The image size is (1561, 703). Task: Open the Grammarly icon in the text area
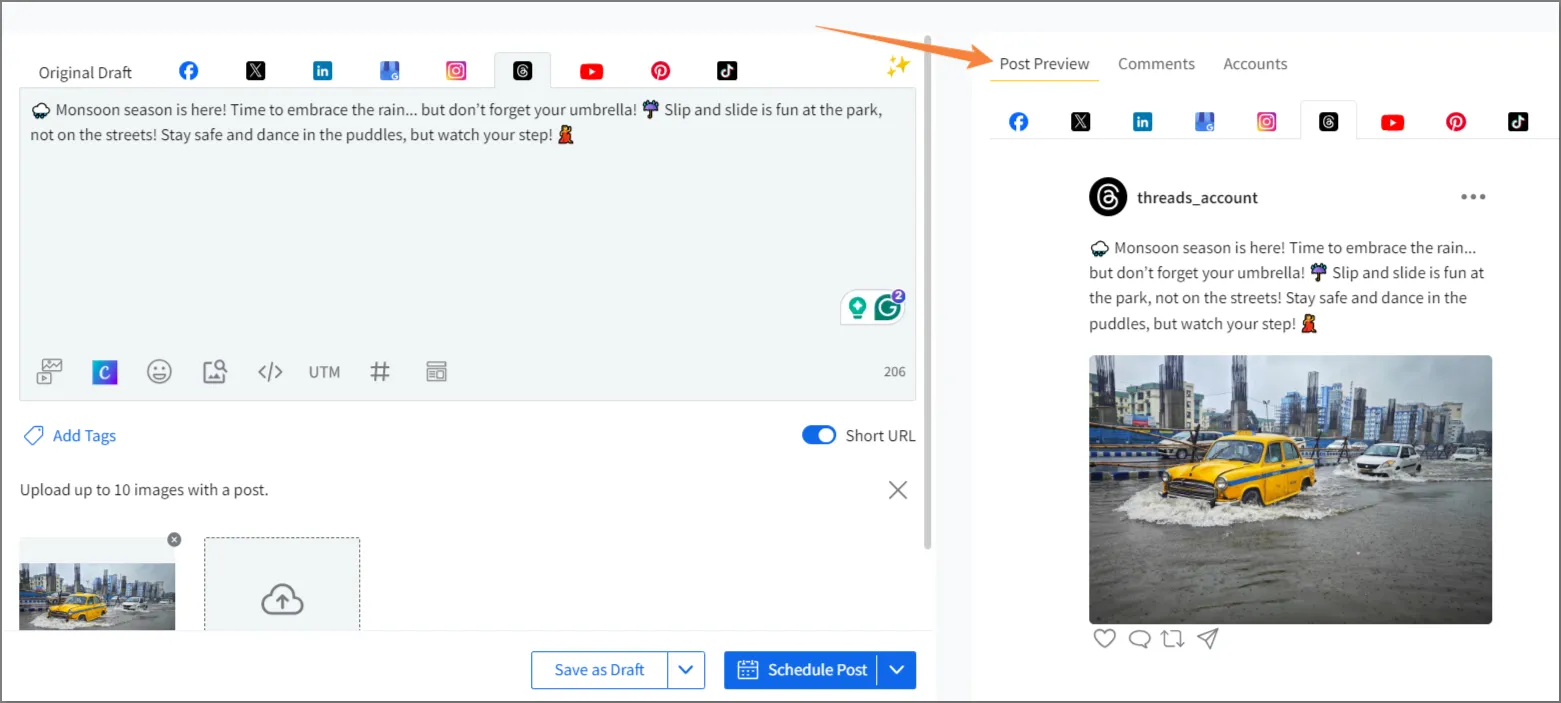point(888,308)
